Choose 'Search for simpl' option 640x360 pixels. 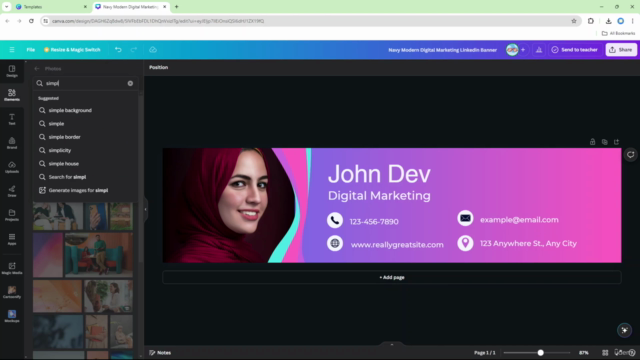[x=85, y=177]
